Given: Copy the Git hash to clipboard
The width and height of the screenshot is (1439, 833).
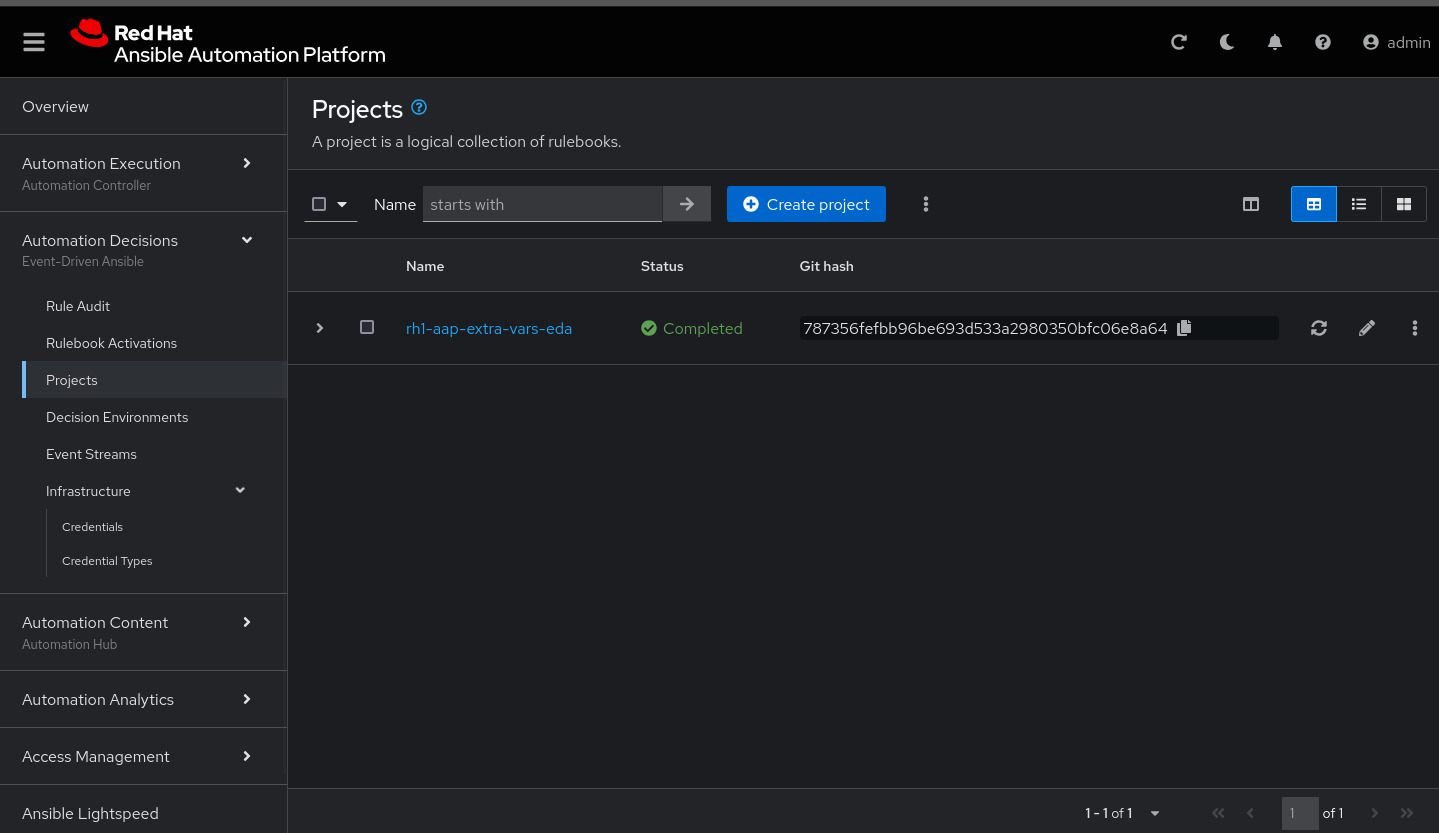Looking at the screenshot, I should (x=1184, y=328).
